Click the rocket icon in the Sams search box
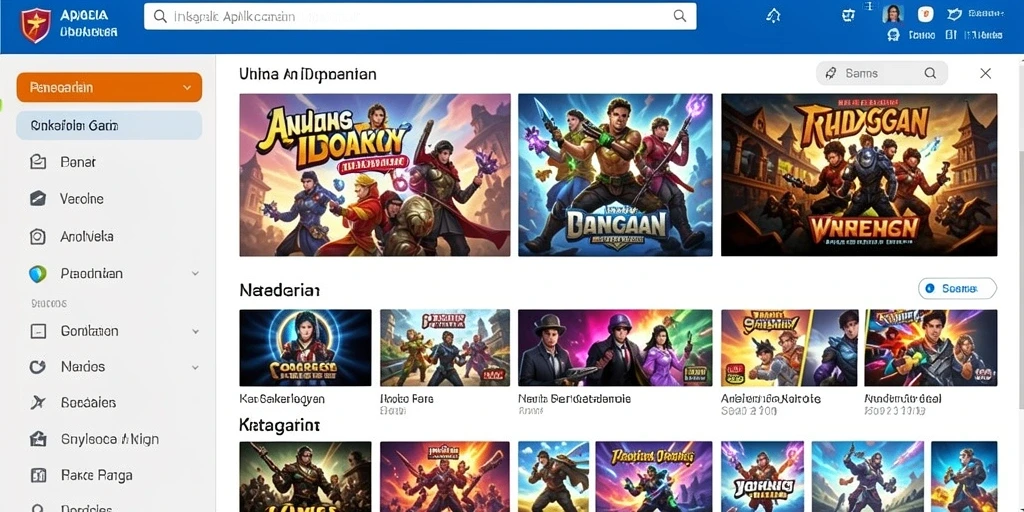 coord(831,73)
